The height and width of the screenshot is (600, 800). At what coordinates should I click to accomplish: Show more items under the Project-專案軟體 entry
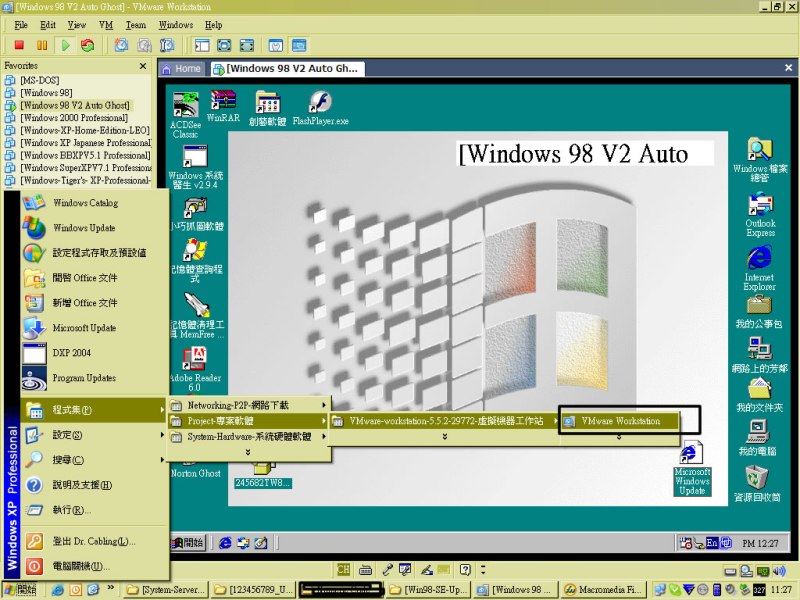click(248, 452)
